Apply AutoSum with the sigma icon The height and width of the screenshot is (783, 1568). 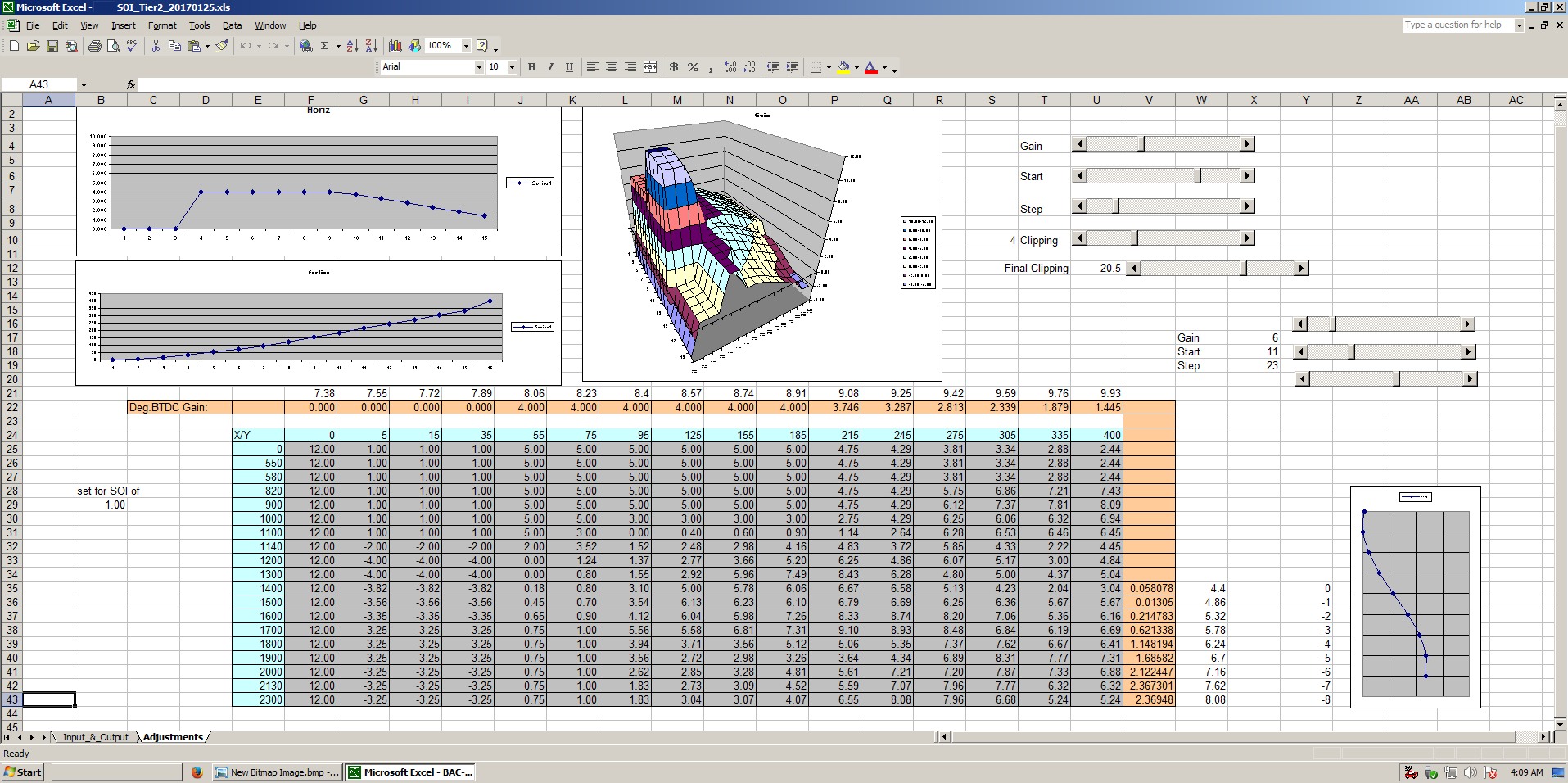coord(325,46)
